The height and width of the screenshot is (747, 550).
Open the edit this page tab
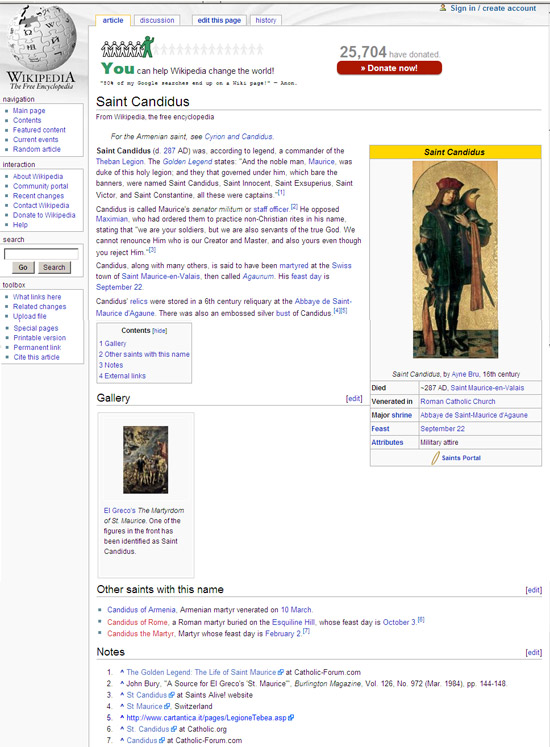coord(219,20)
